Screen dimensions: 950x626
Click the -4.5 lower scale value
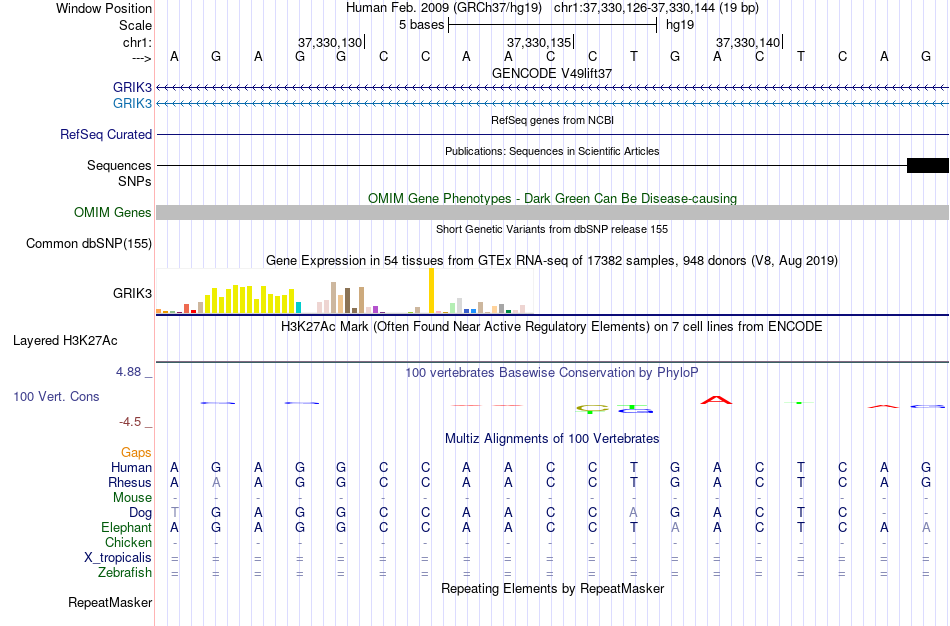click(x=130, y=422)
